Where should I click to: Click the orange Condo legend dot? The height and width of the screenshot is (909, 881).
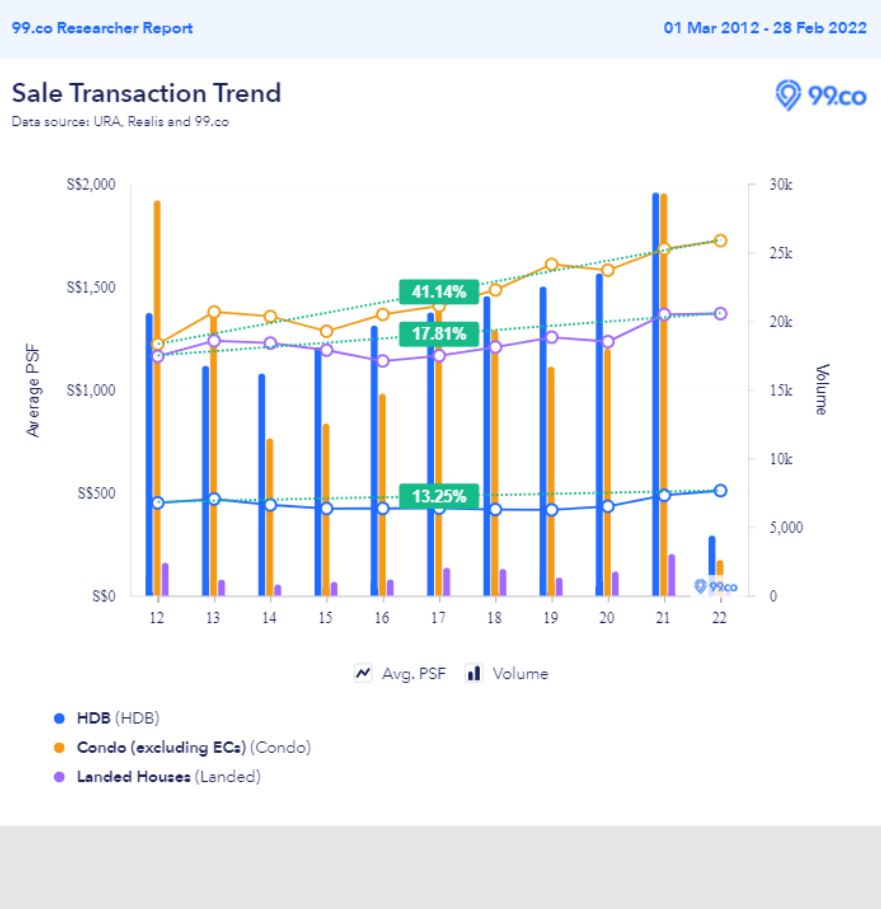(x=59, y=747)
